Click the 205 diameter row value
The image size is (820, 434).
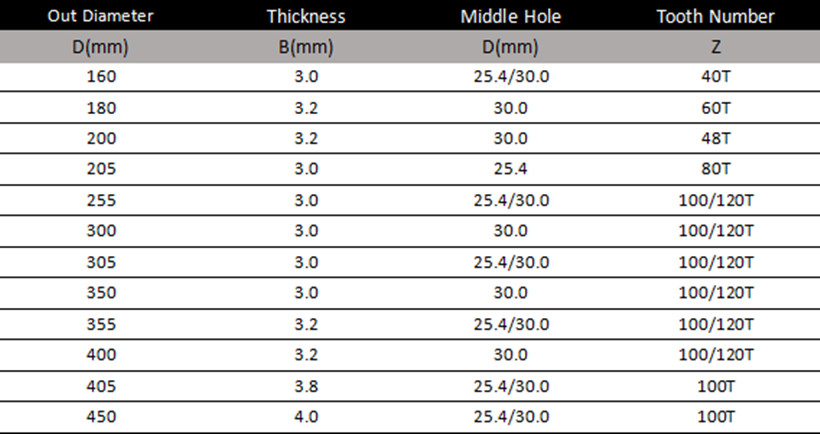[101, 169]
